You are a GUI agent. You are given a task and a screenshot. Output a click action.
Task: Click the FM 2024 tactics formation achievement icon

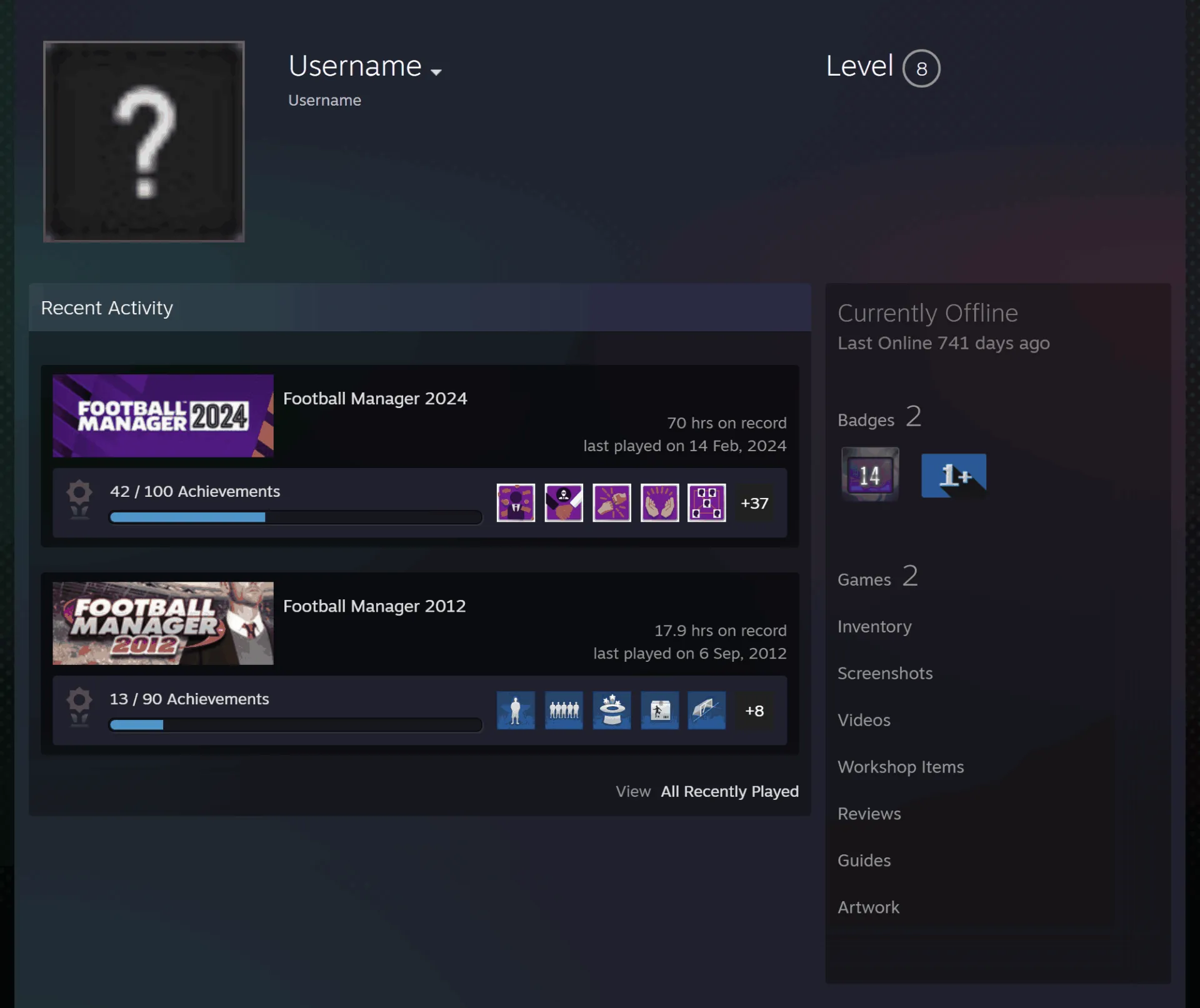pos(707,502)
